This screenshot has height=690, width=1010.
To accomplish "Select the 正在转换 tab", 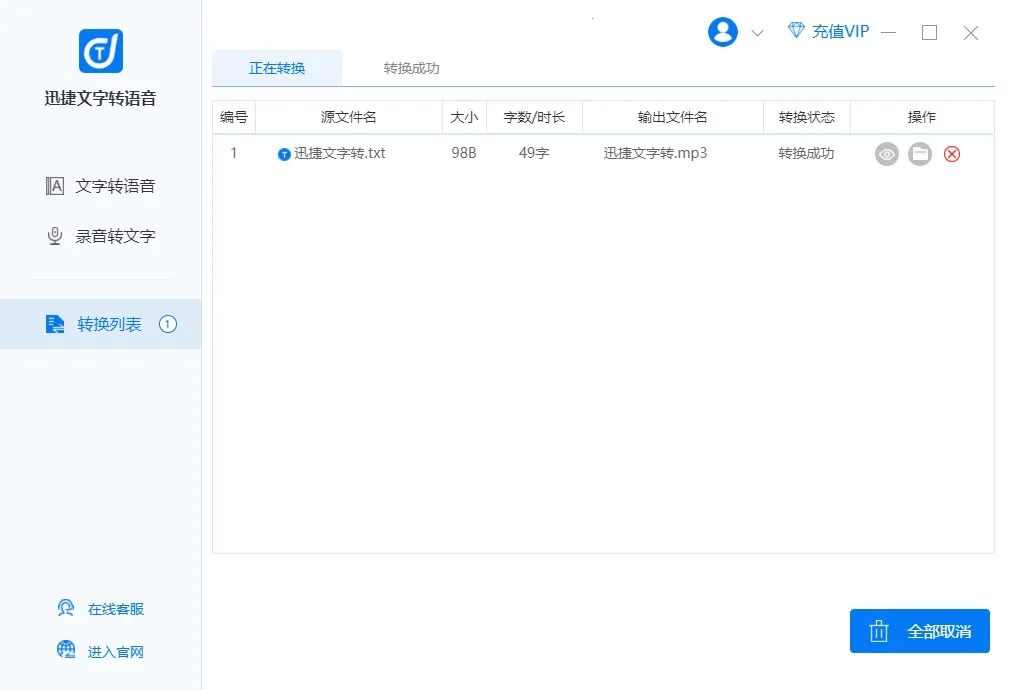I will click(x=277, y=69).
